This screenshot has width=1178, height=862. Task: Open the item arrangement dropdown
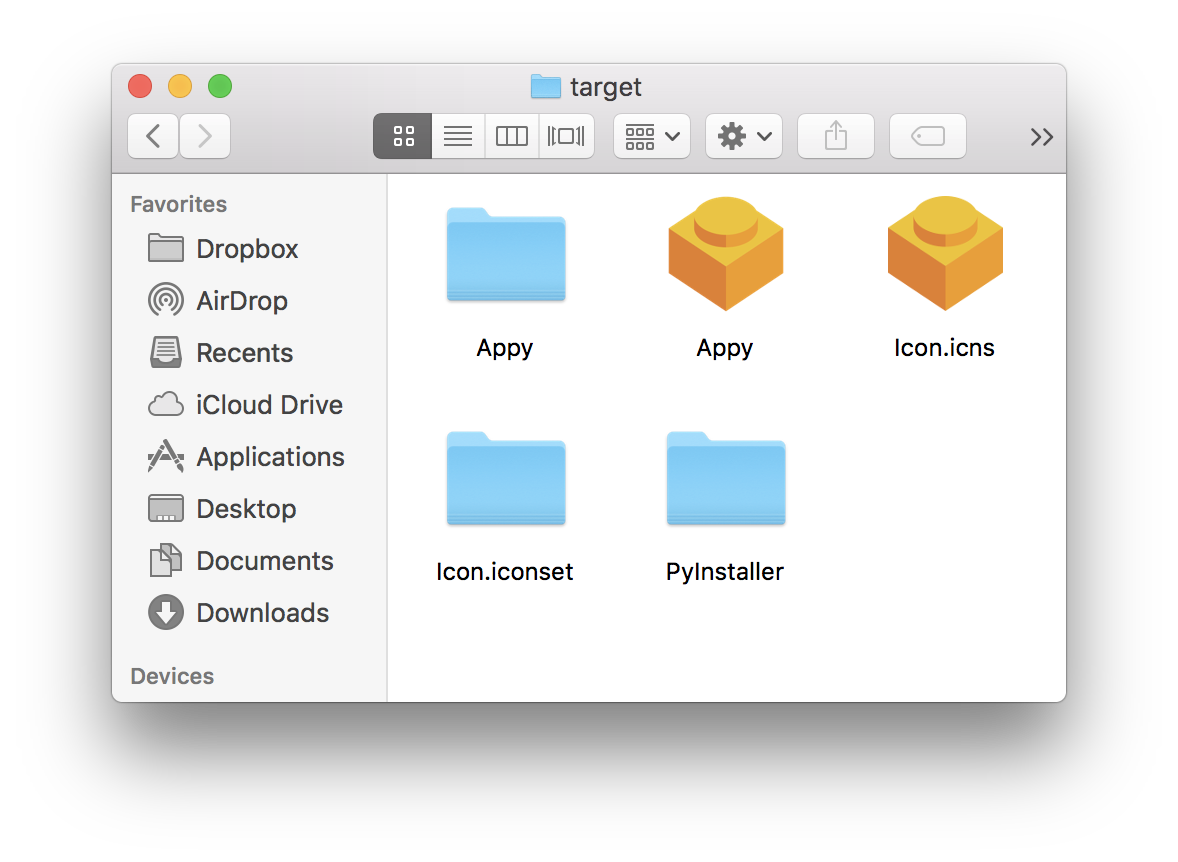[x=652, y=136]
